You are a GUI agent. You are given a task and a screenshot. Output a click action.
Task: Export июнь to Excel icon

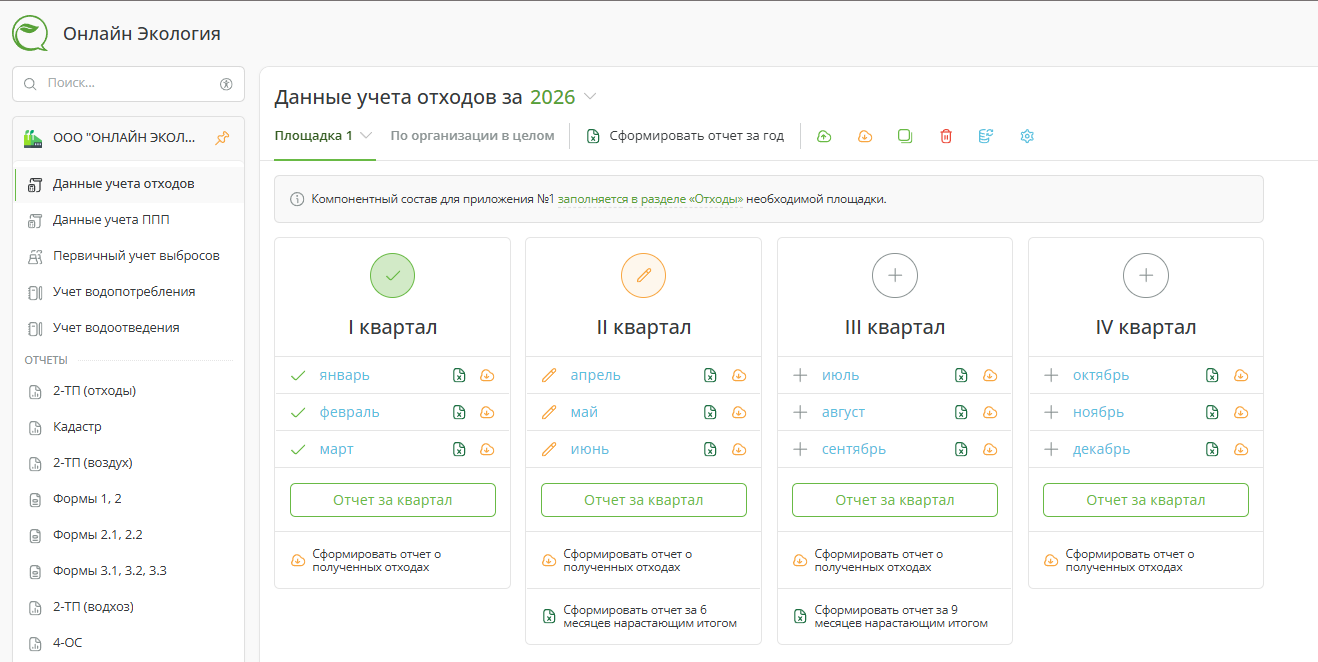coord(710,449)
